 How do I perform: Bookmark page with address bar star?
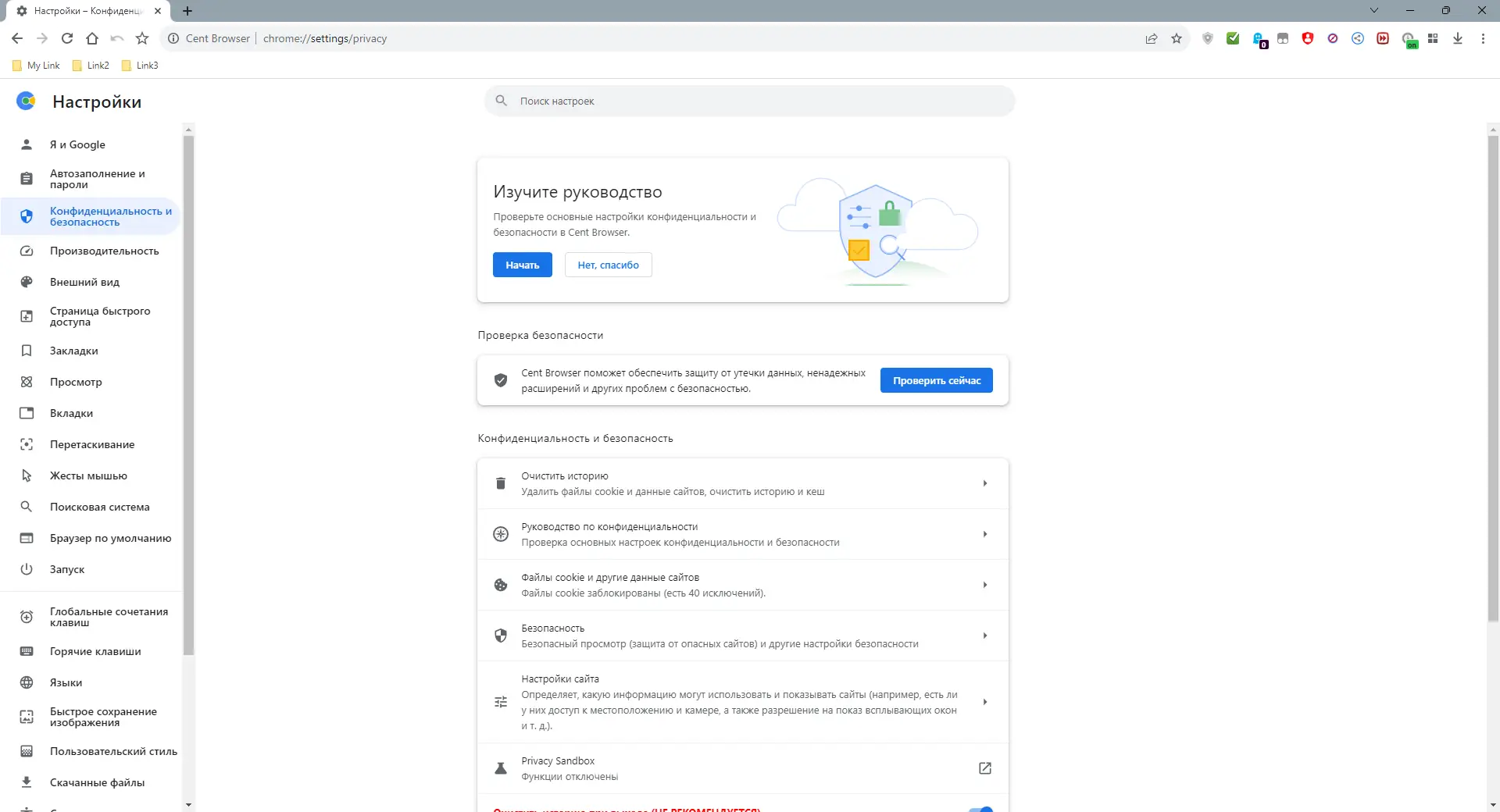point(1177,38)
